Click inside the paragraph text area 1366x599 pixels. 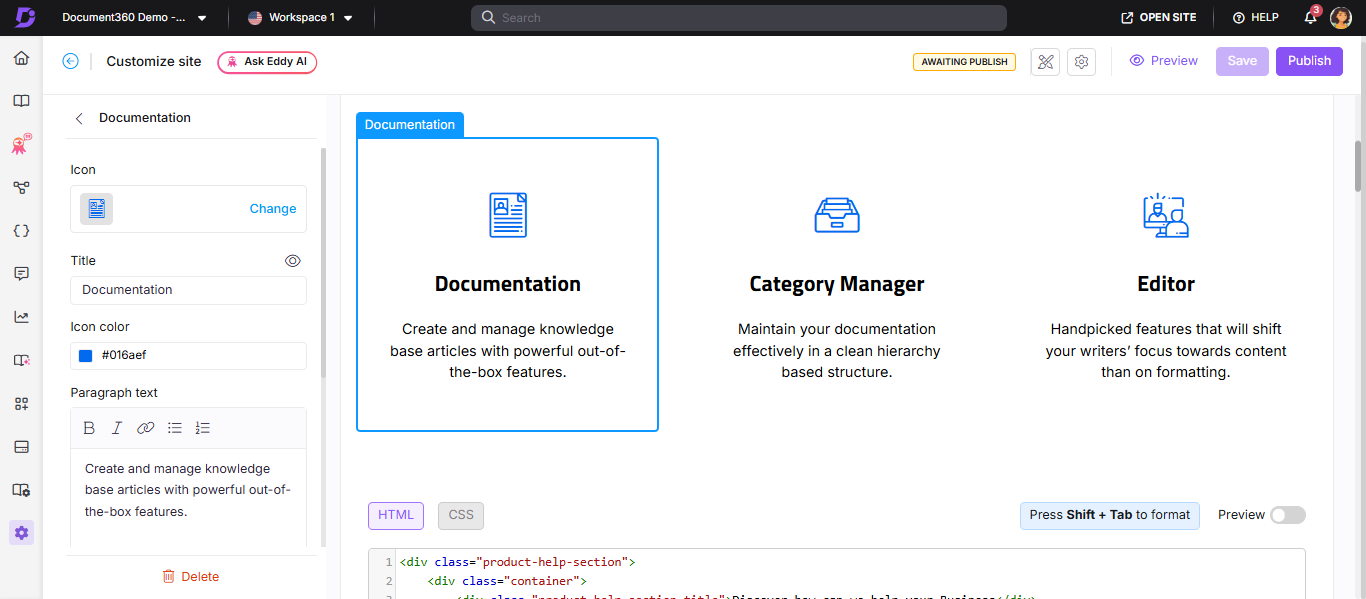tap(189, 497)
